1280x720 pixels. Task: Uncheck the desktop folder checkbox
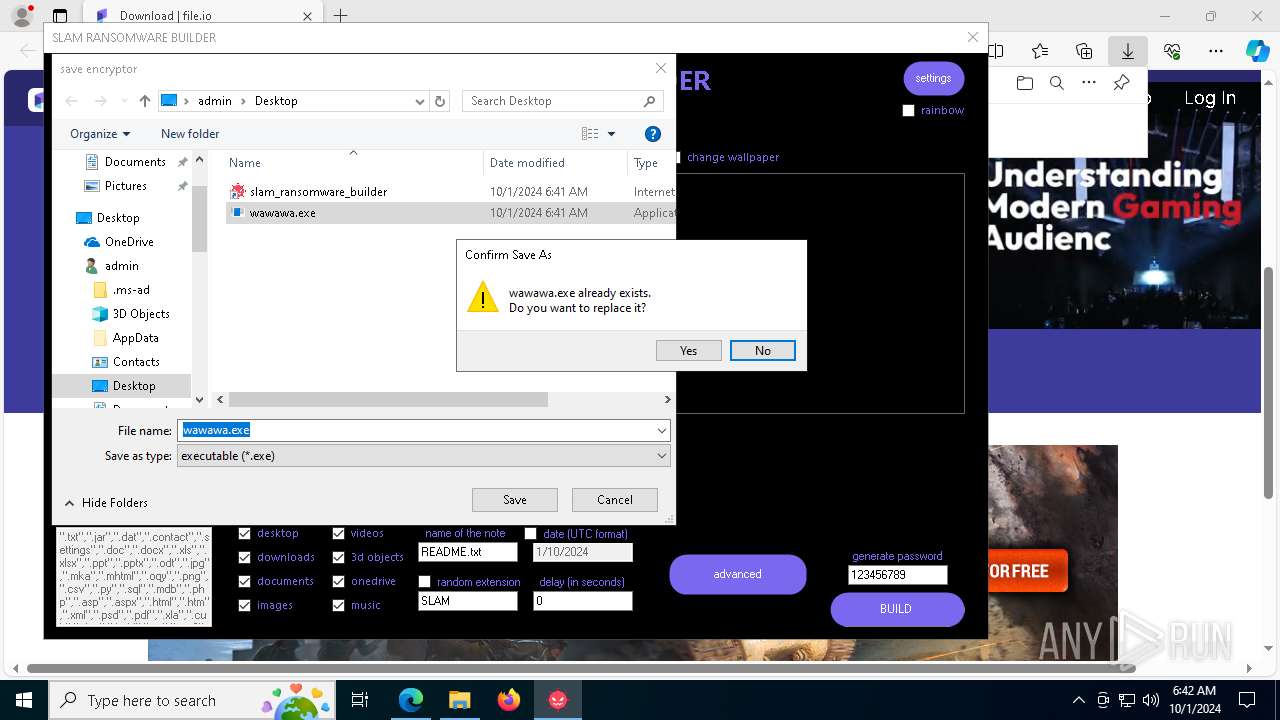(x=245, y=534)
